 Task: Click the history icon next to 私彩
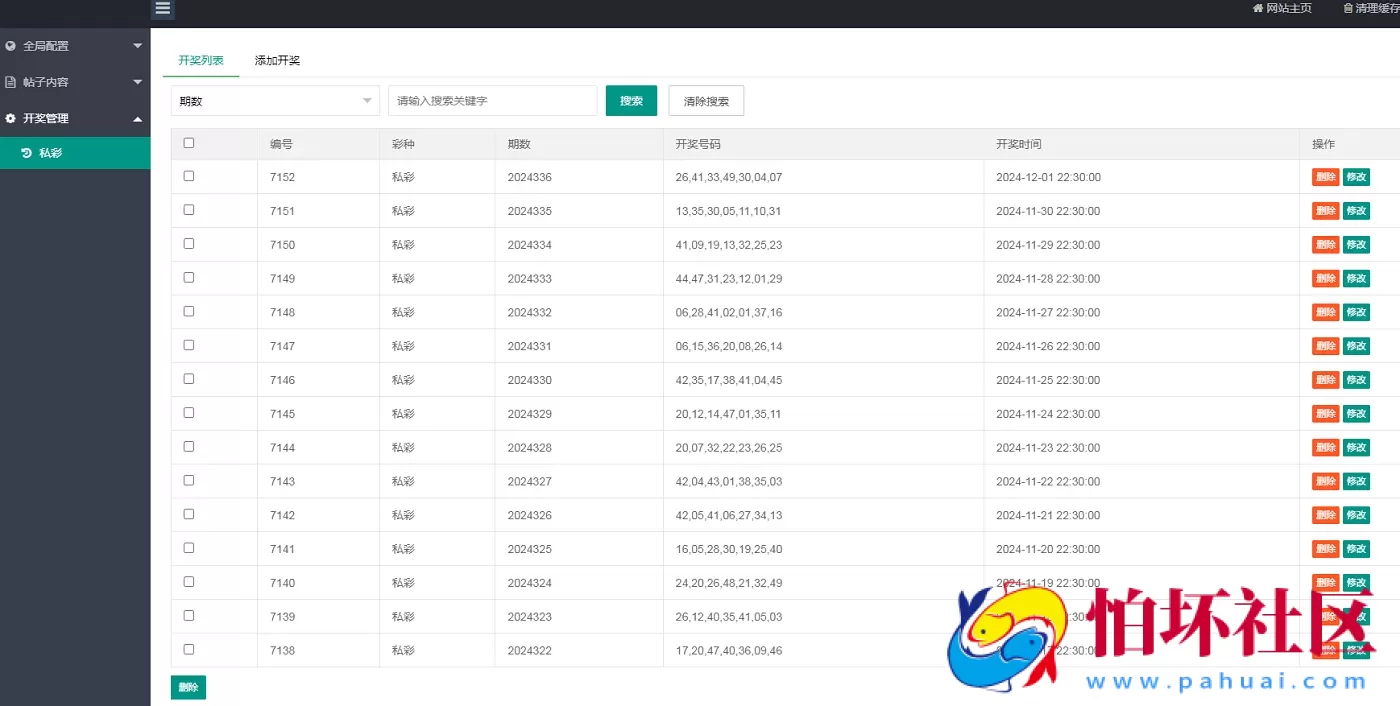click(26, 153)
